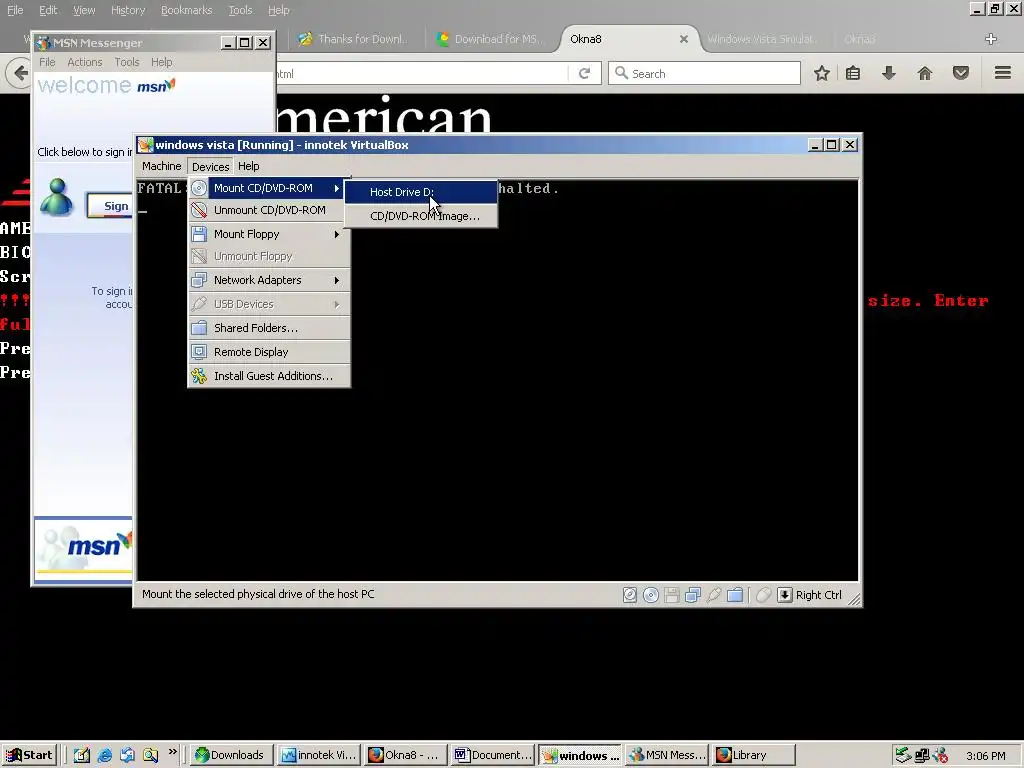Choose Install Guest Additions… entry
Image resolution: width=1024 pixels, height=768 pixels.
[269, 376]
